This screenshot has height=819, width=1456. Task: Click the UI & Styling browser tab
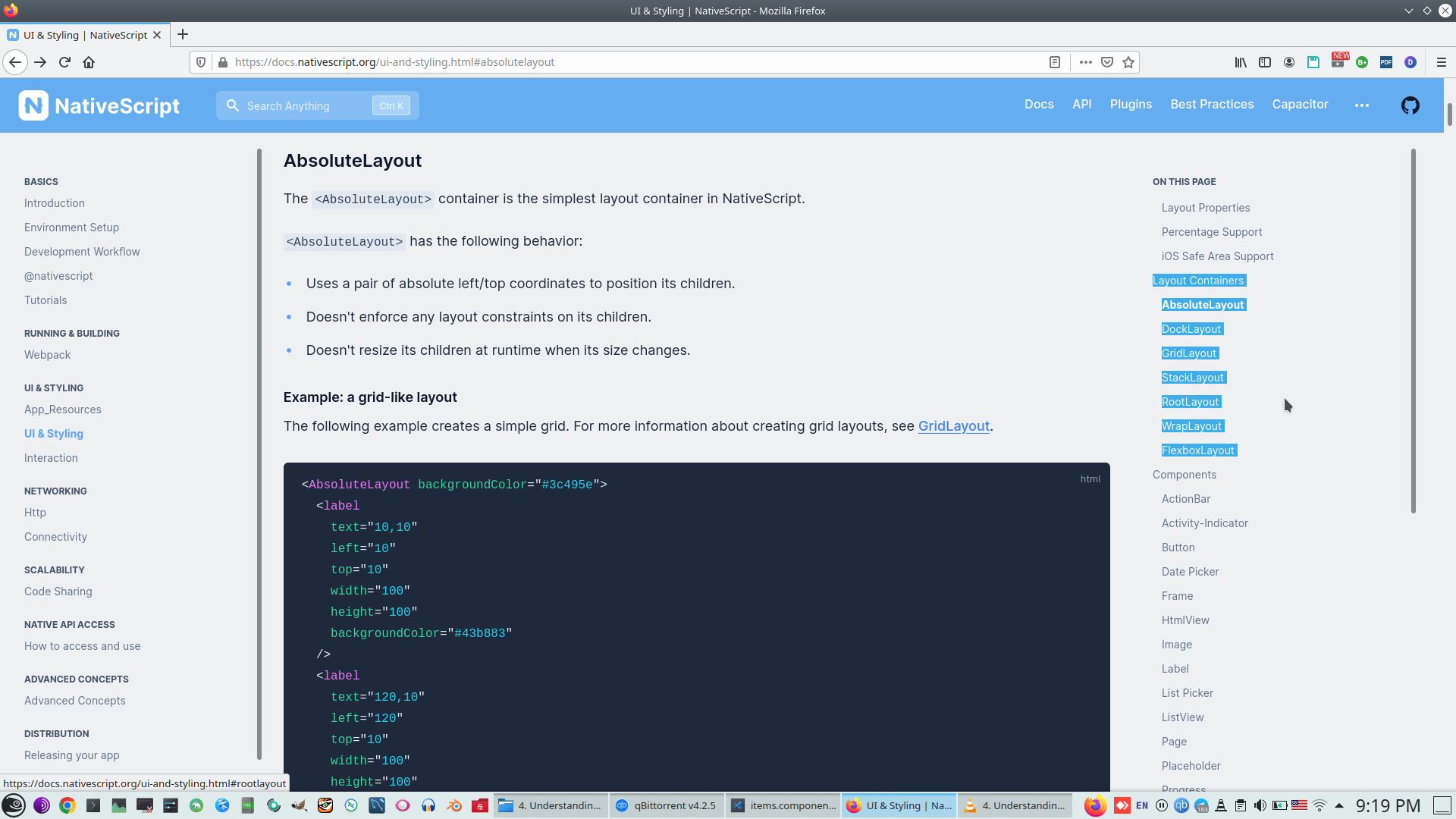click(x=83, y=35)
